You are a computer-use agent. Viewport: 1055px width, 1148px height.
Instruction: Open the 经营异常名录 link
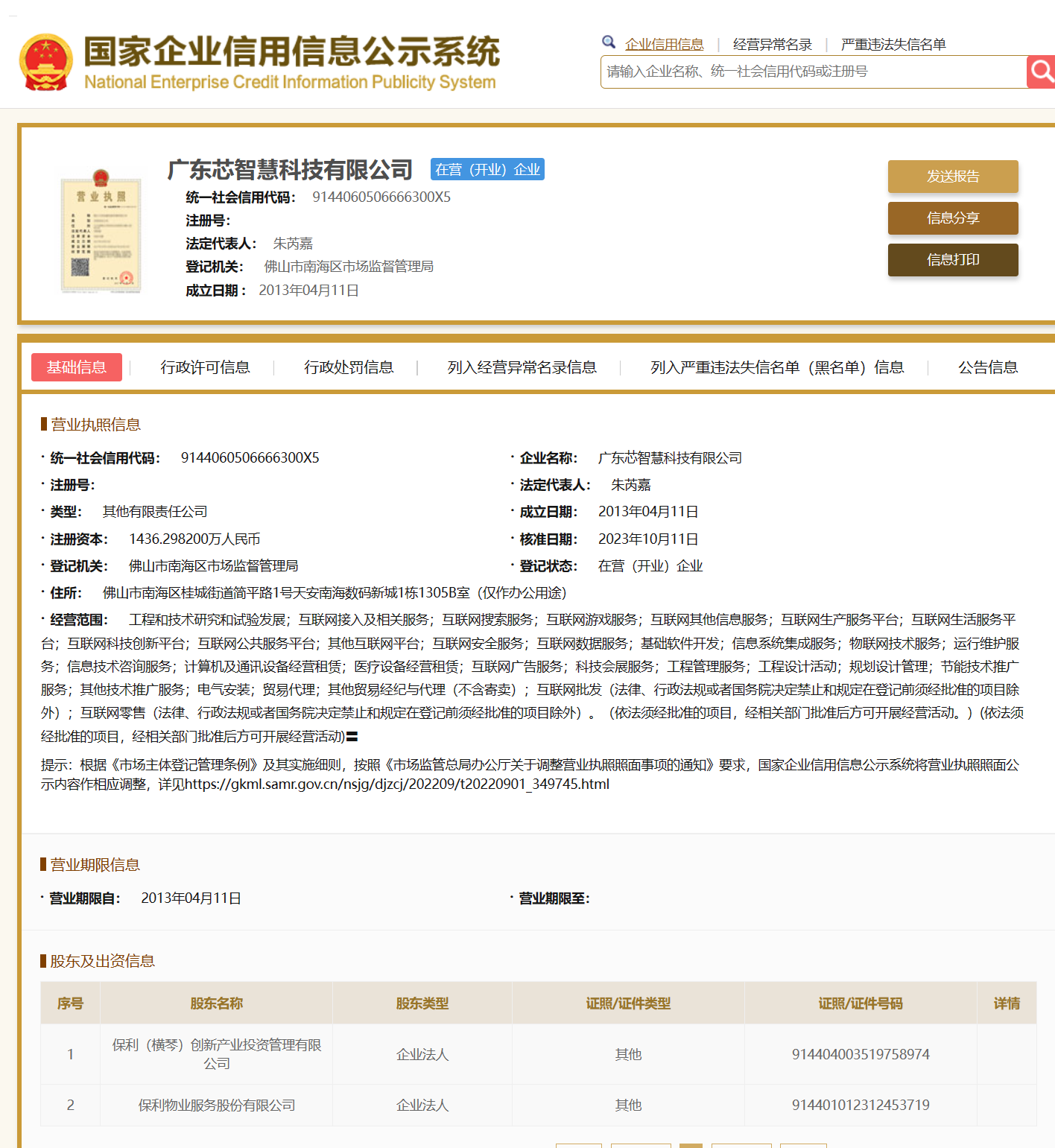click(772, 44)
